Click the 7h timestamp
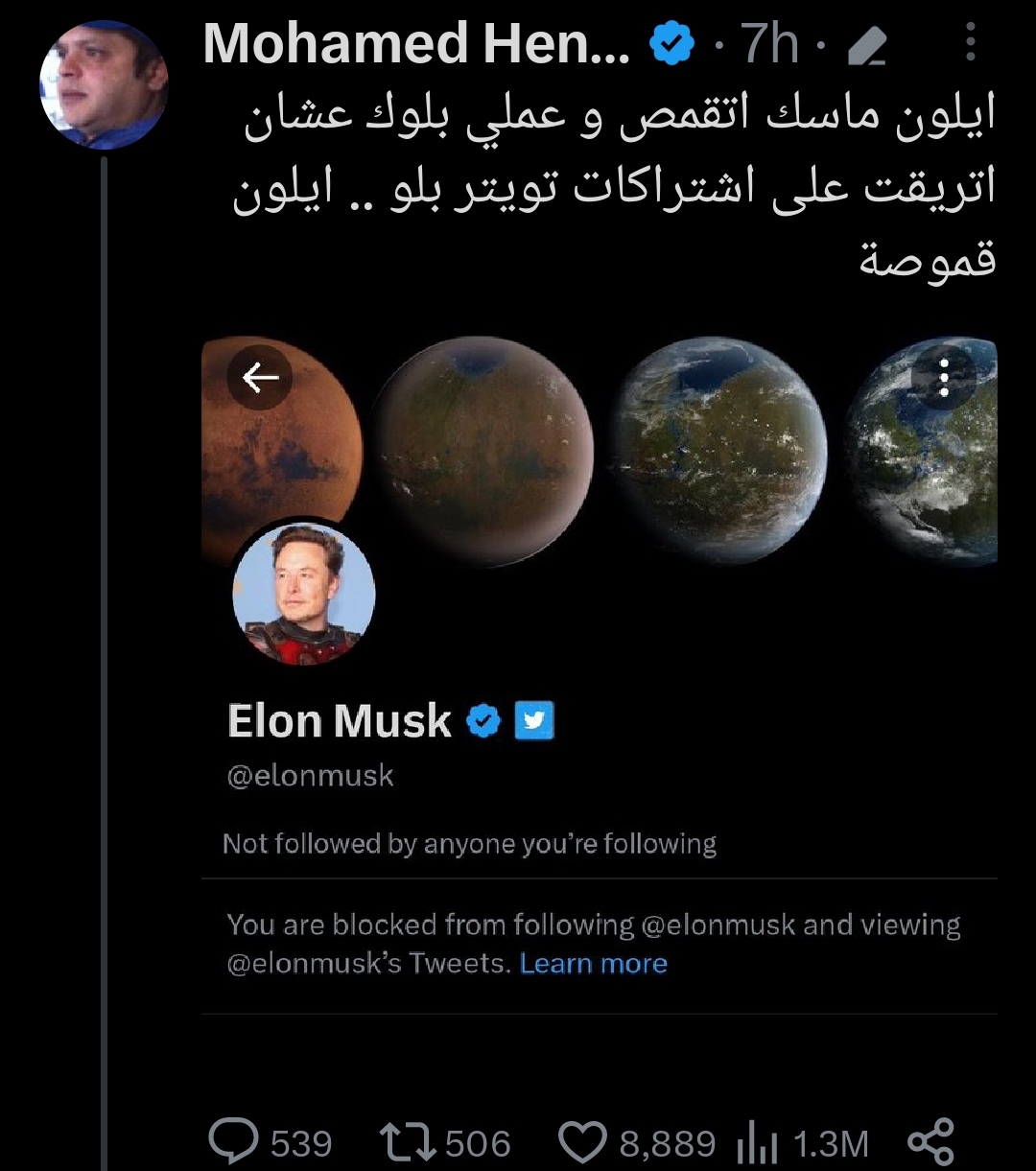 (x=769, y=45)
